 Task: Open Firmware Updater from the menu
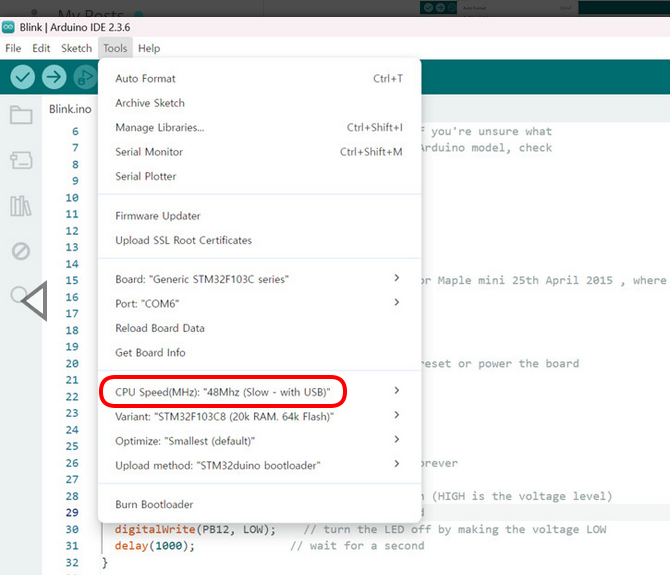point(259,216)
